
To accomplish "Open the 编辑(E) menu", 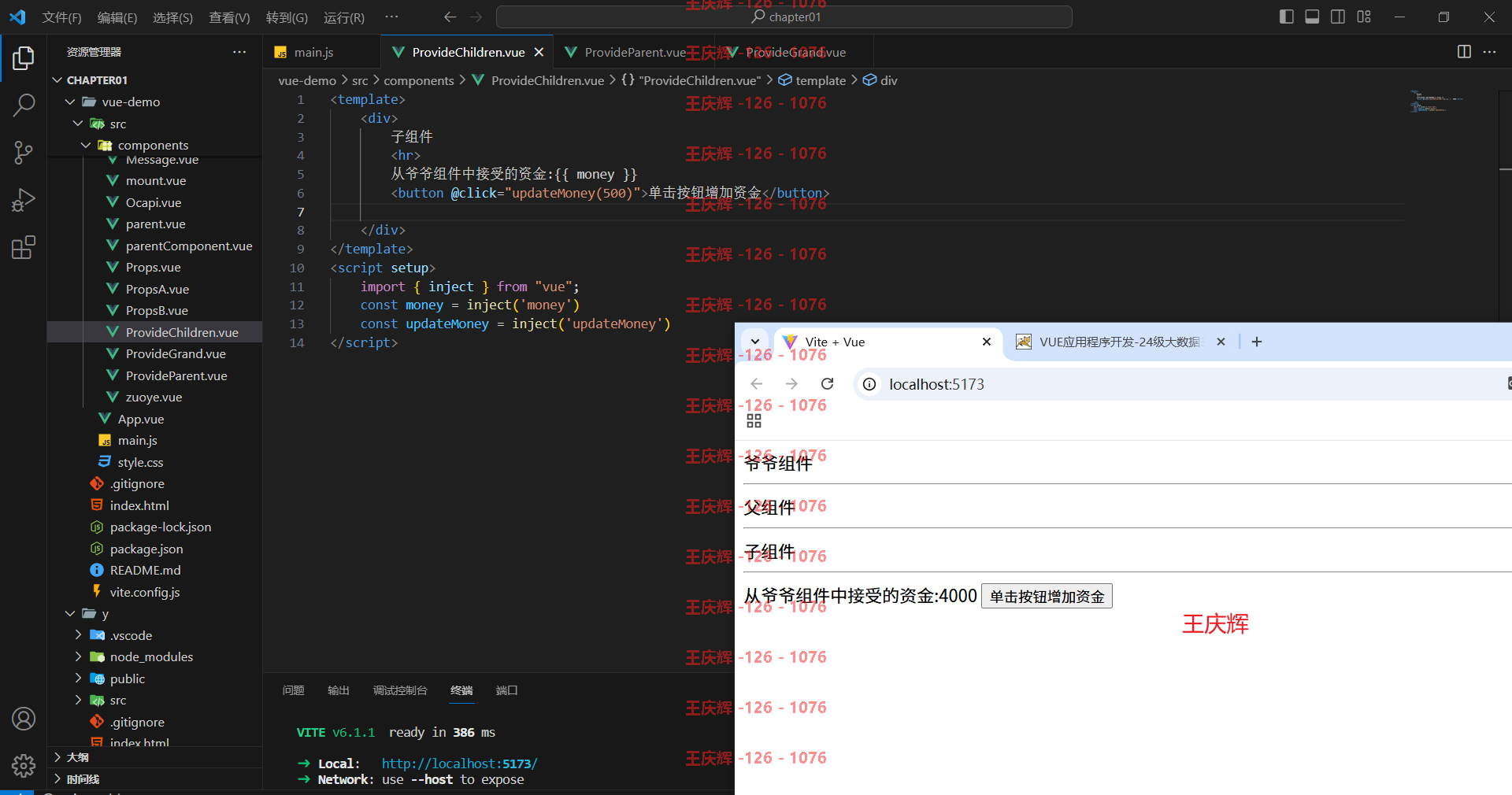I will coord(117,17).
